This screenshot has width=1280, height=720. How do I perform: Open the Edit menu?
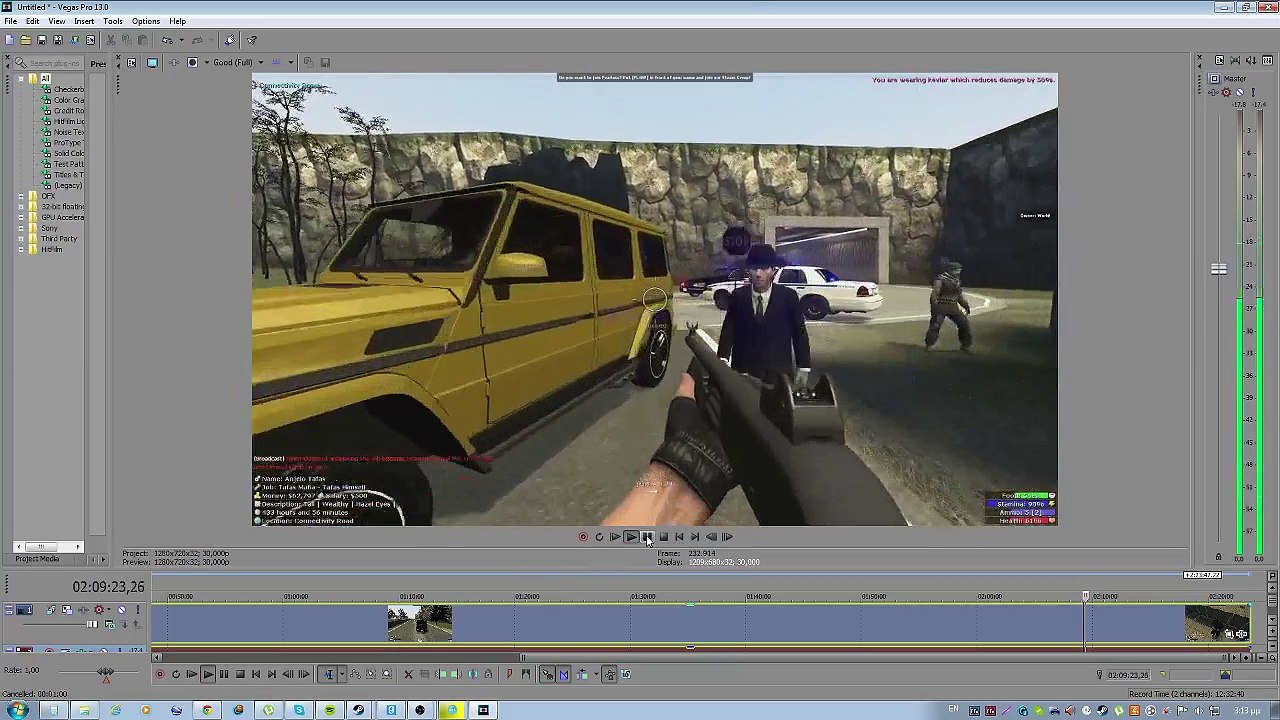[x=33, y=21]
